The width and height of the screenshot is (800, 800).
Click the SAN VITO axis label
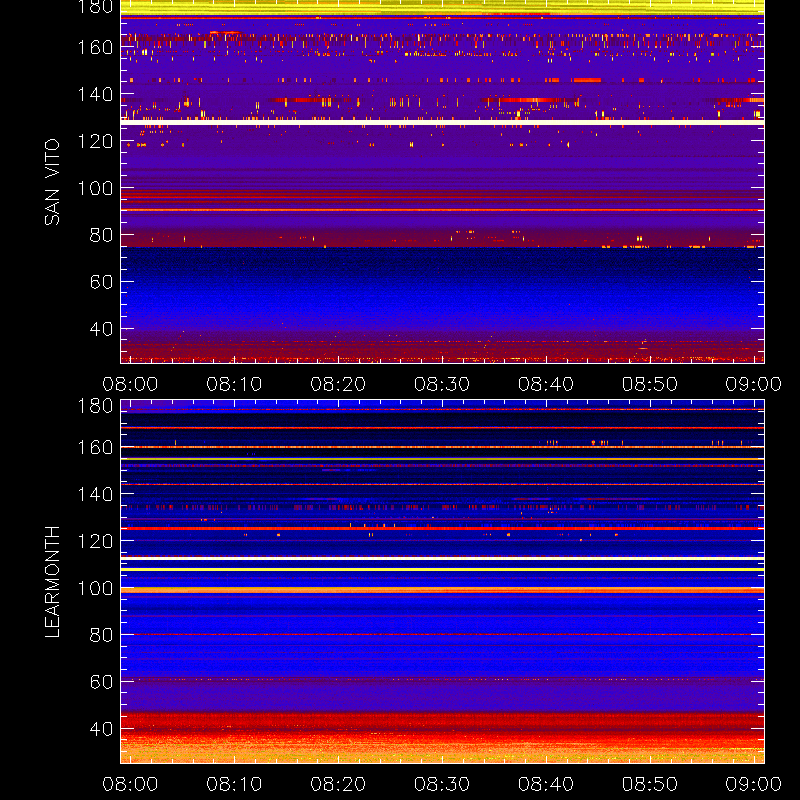point(52,182)
